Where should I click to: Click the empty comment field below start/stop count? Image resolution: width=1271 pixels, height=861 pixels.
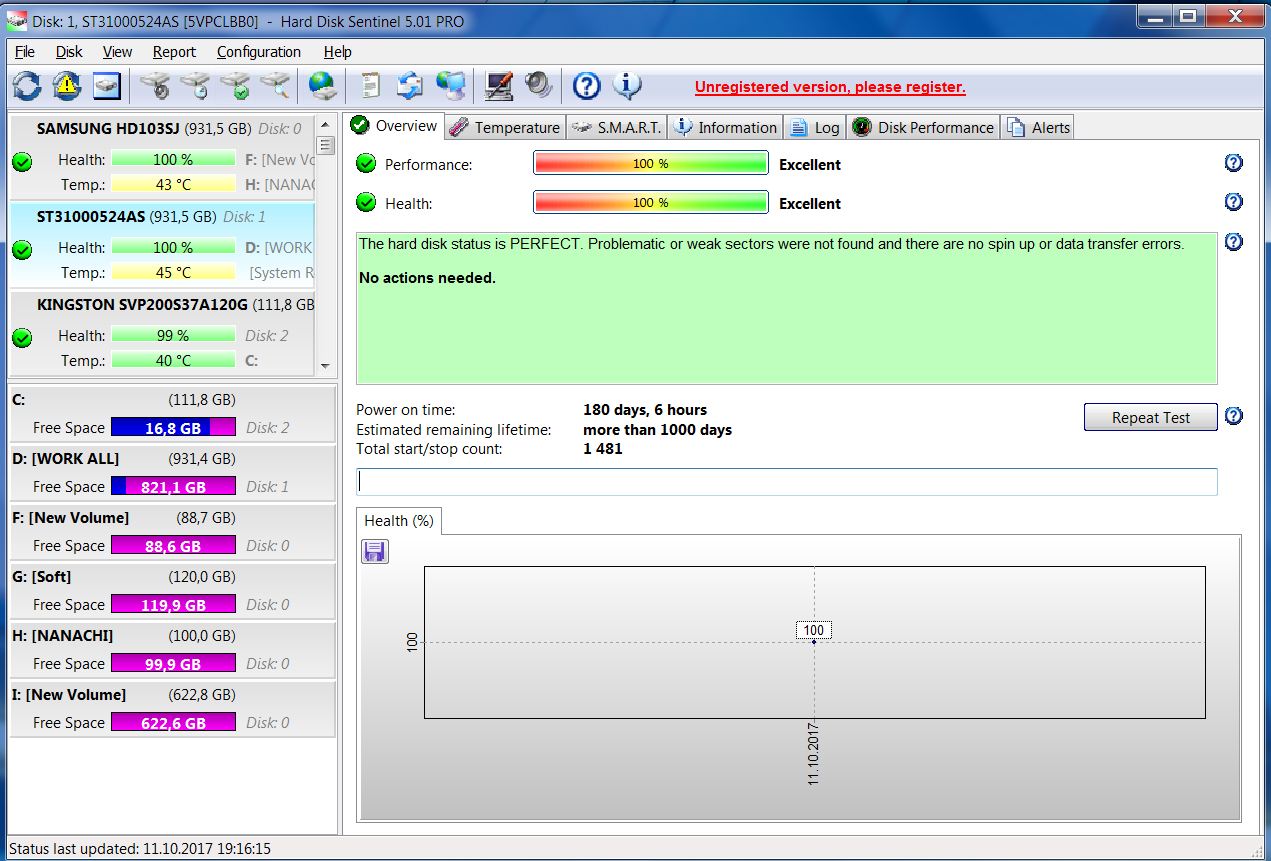(x=787, y=481)
